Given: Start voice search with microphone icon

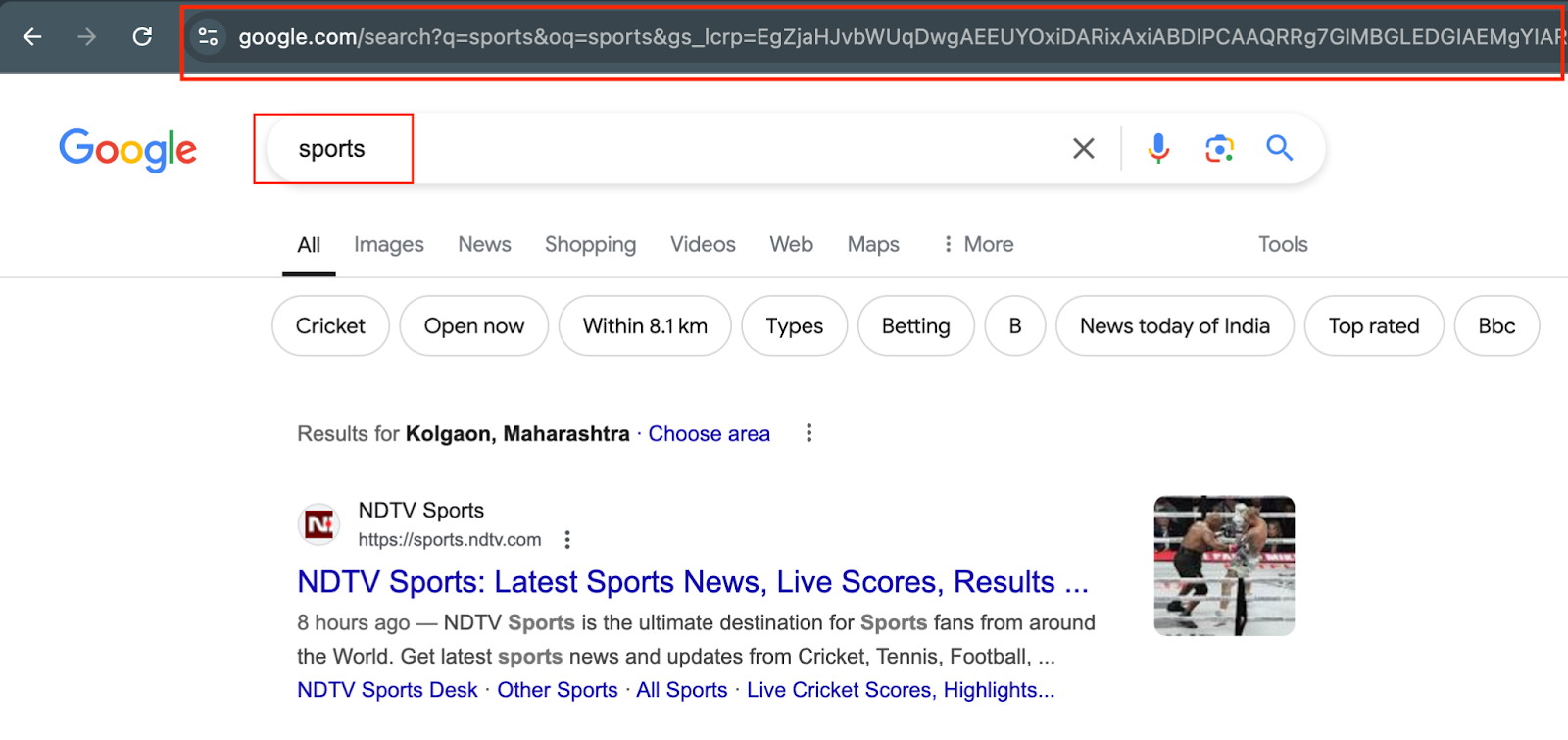Looking at the screenshot, I should (1158, 149).
